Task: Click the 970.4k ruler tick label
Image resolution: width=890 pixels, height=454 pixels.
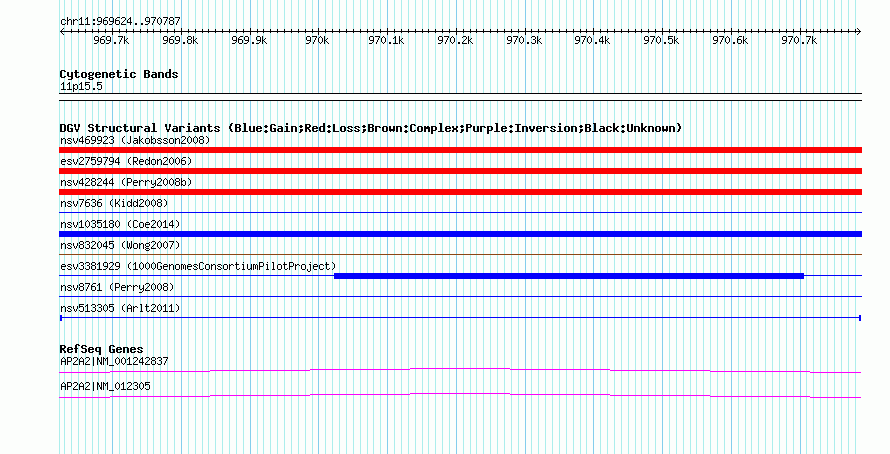Action: pyautogui.click(x=592, y=40)
